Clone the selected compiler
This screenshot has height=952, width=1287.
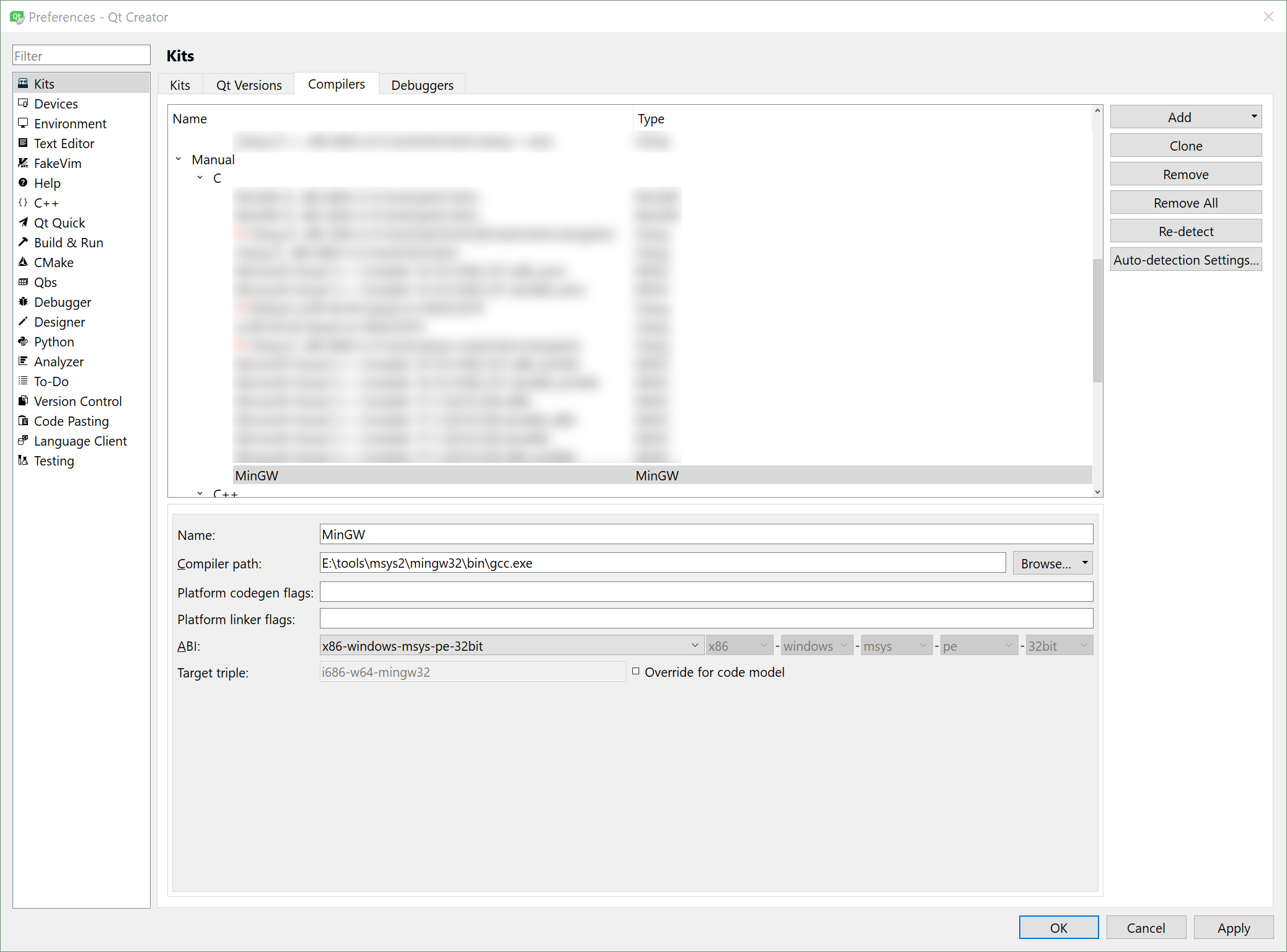tap(1185, 146)
